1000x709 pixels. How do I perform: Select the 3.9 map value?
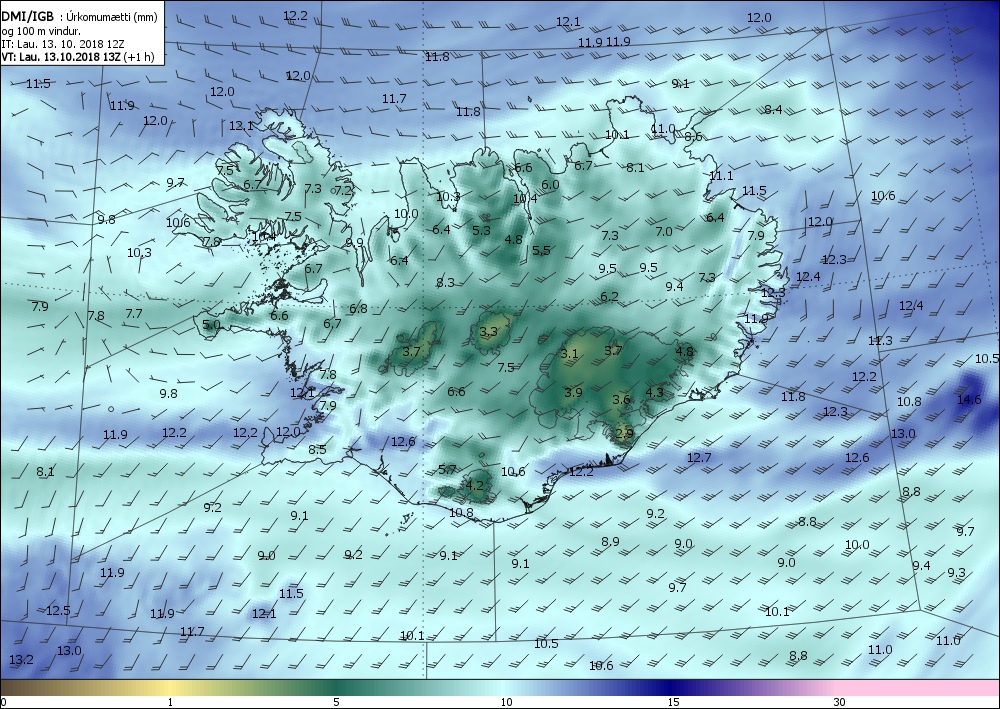[x=573, y=392]
